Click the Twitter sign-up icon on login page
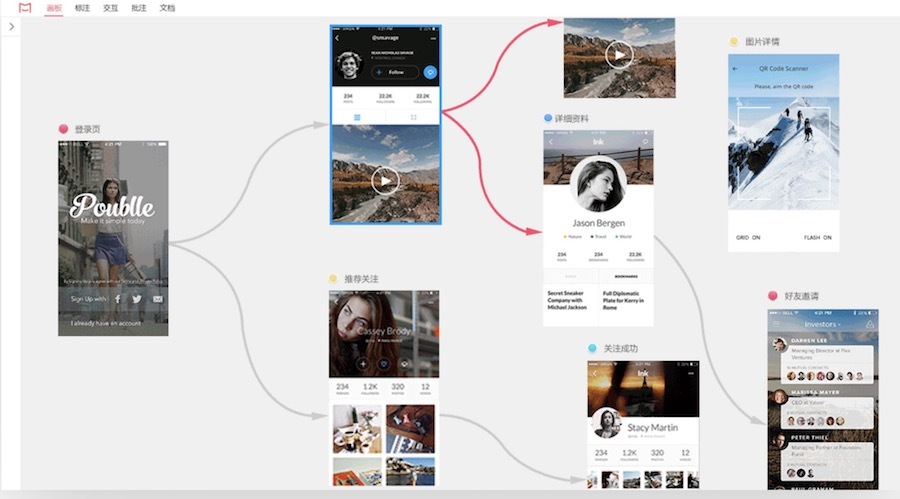The image size is (900, 499). tap(137, 299)
